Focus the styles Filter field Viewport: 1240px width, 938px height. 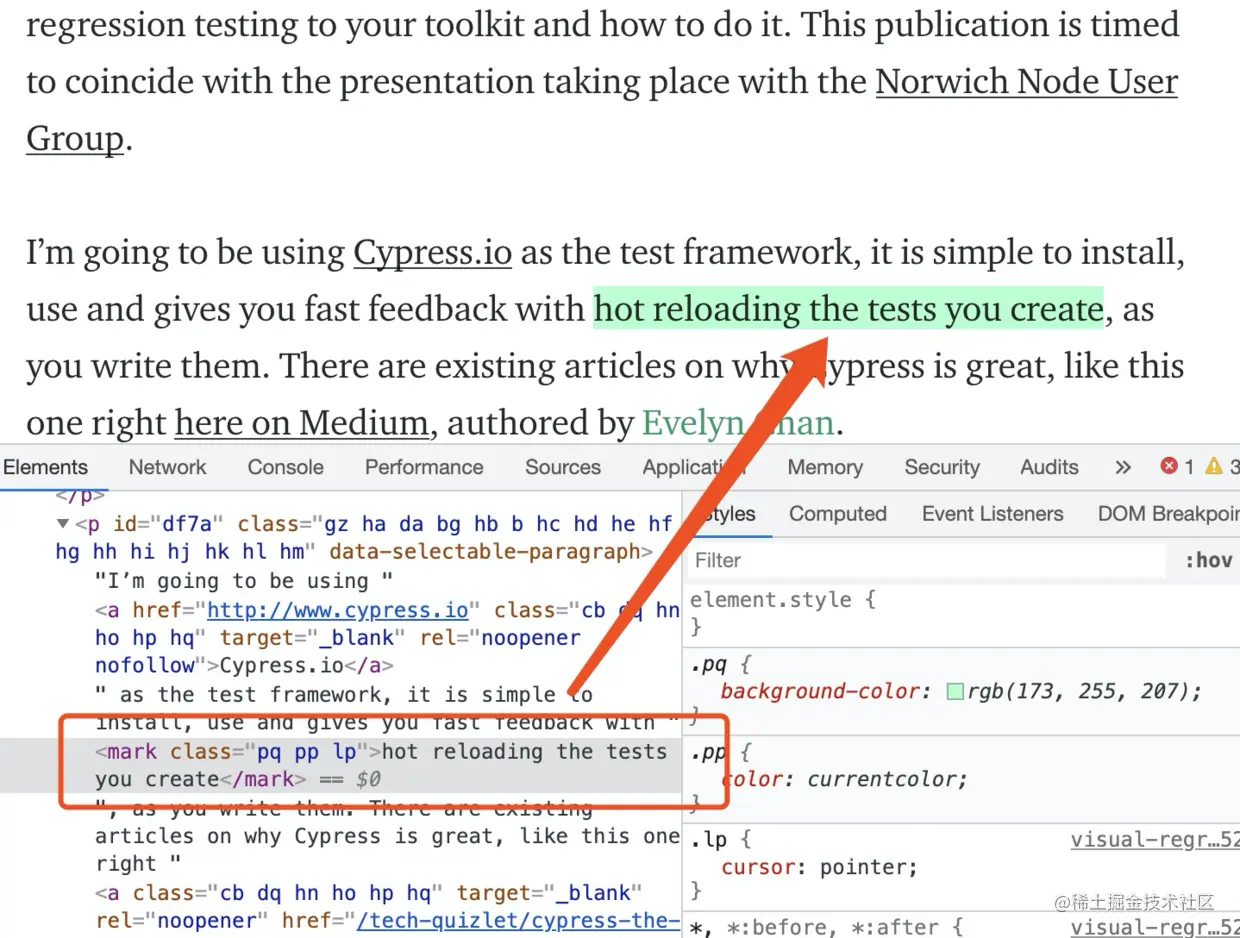coord(926,560)
